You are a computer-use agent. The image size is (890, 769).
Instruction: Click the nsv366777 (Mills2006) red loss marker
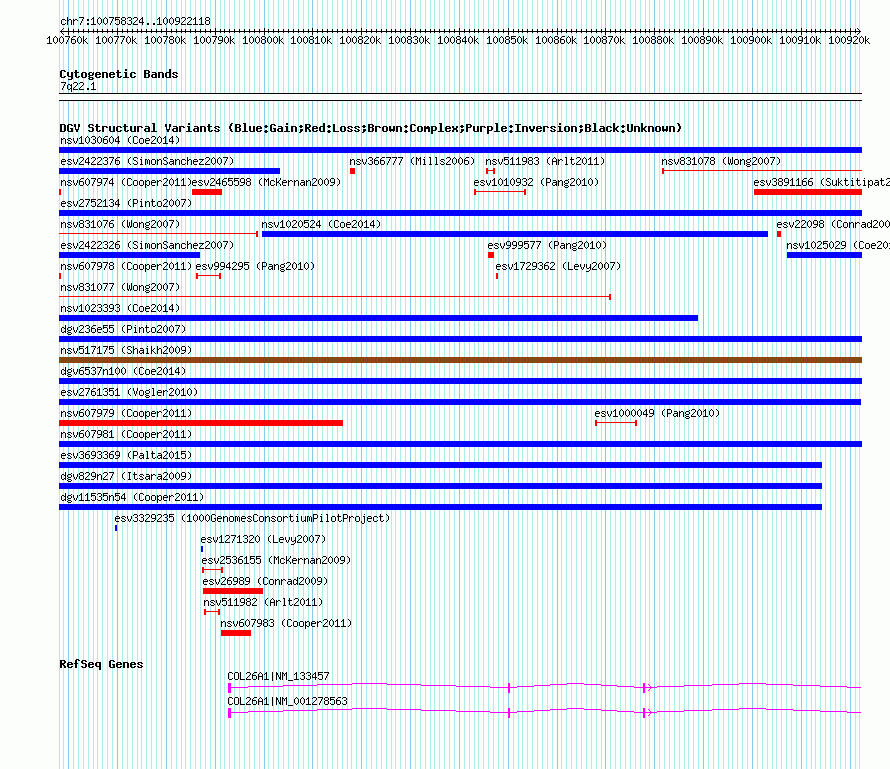click(352, 171)
